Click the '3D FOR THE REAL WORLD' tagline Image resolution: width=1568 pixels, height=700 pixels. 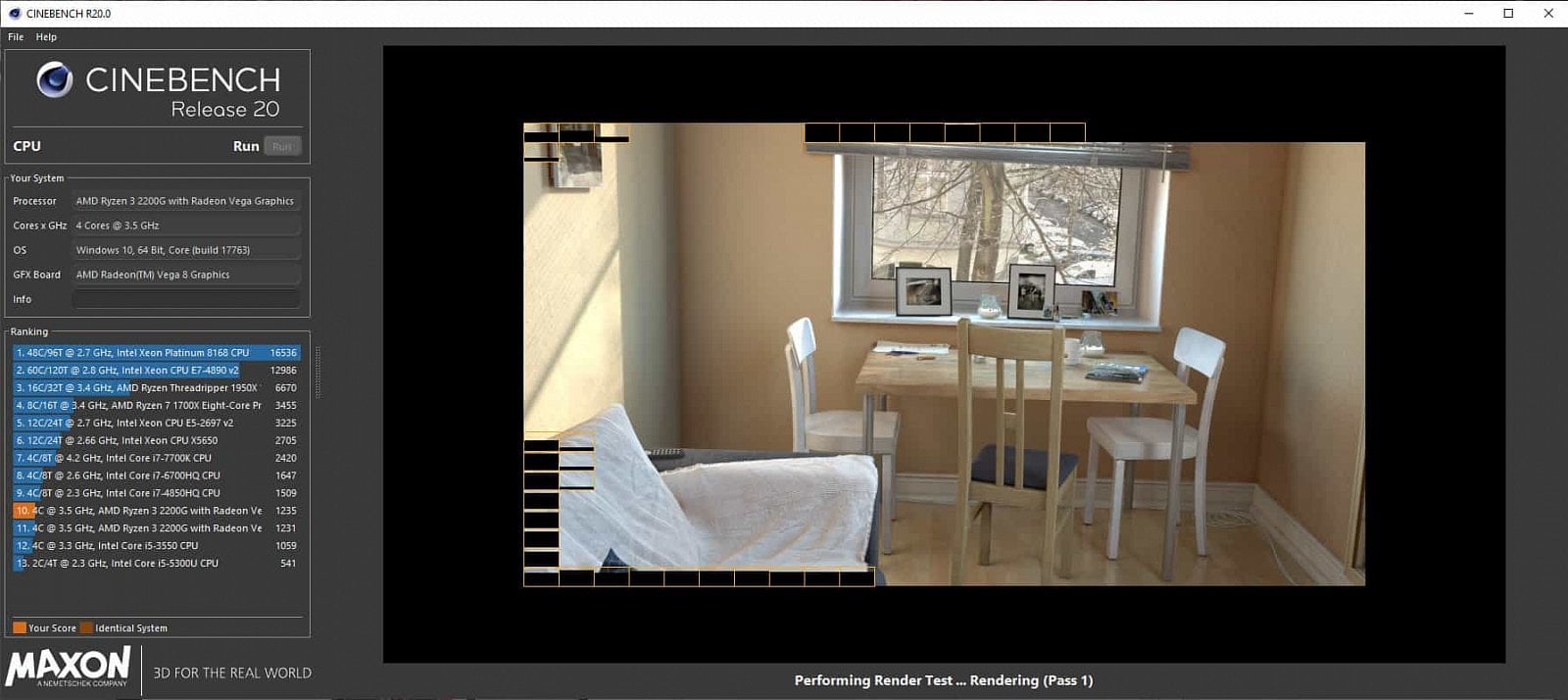pyautogui.click(x=232, y=673)
